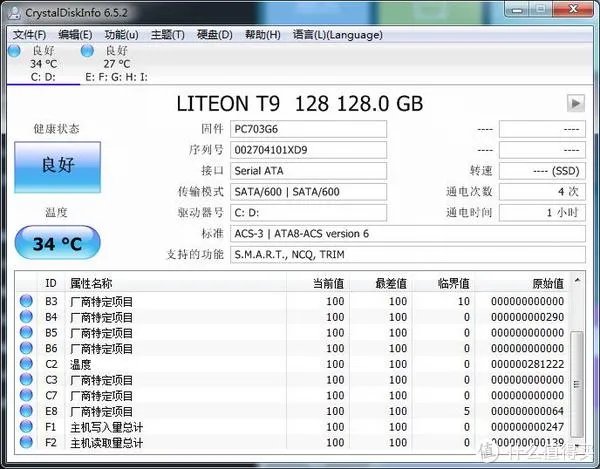This screenshot has width=600, height=469.
Task: Click the power-on hours field 1 小时
Action: click(x=542, y=213)
